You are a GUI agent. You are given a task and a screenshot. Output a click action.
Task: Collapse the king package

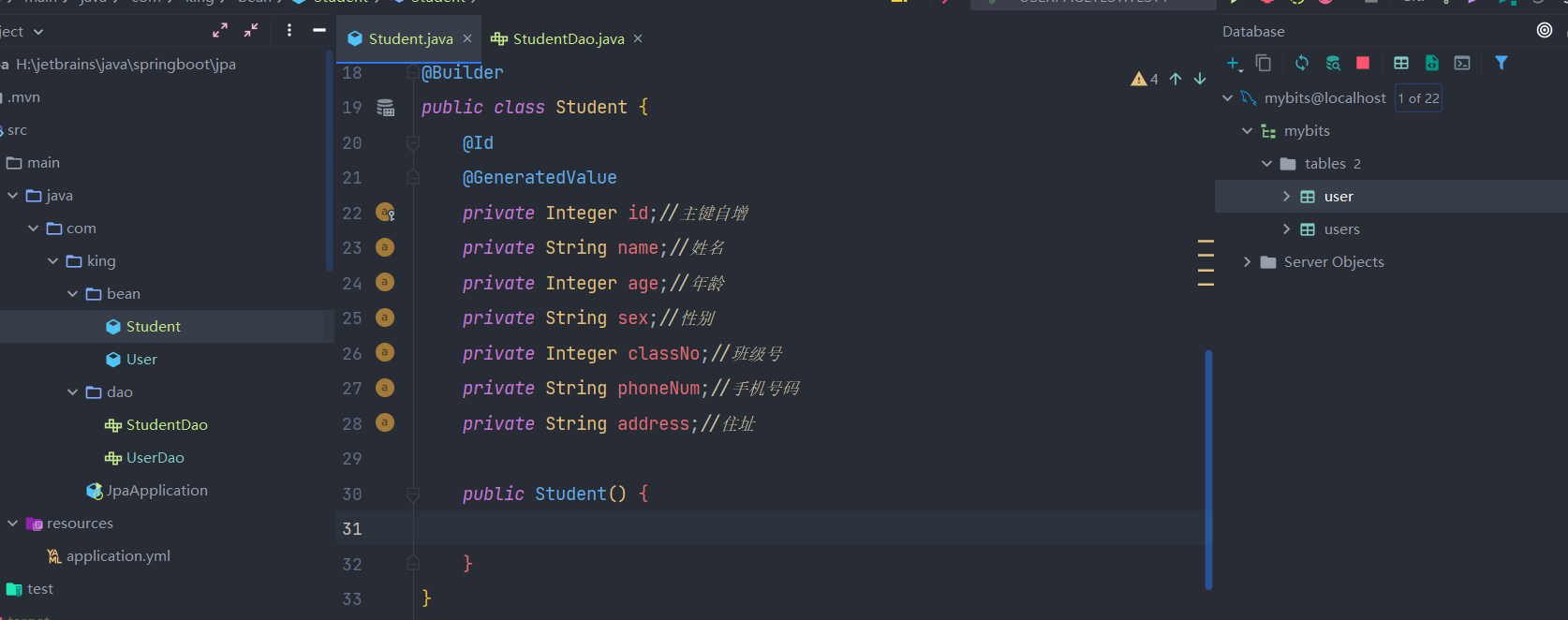[53, 260]
